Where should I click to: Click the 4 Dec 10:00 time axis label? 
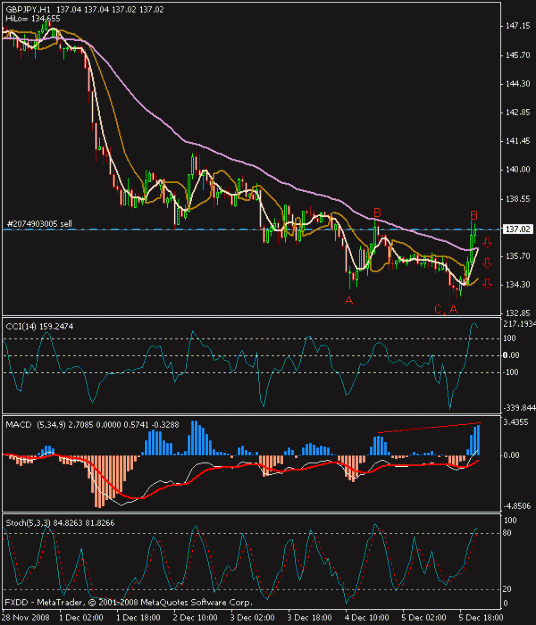click(367, 618)
